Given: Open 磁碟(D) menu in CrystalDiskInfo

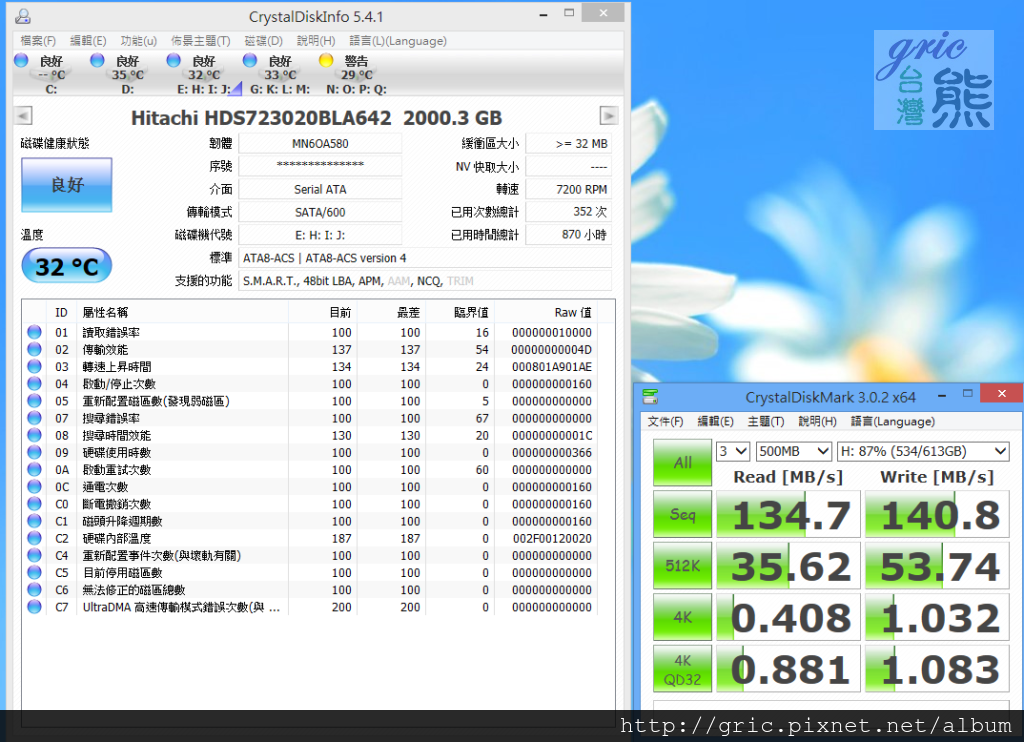Looking at the screenshot, I should point(263,40).
